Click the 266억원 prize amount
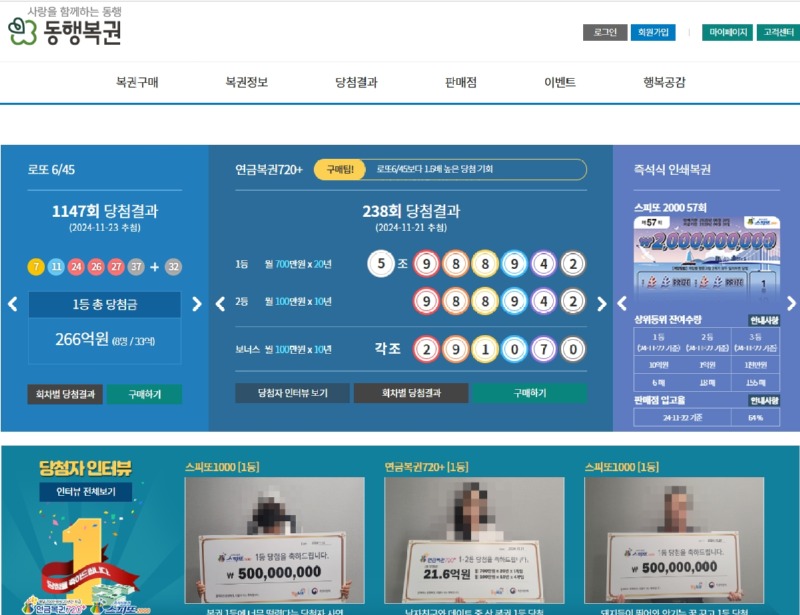 [82, 339]
